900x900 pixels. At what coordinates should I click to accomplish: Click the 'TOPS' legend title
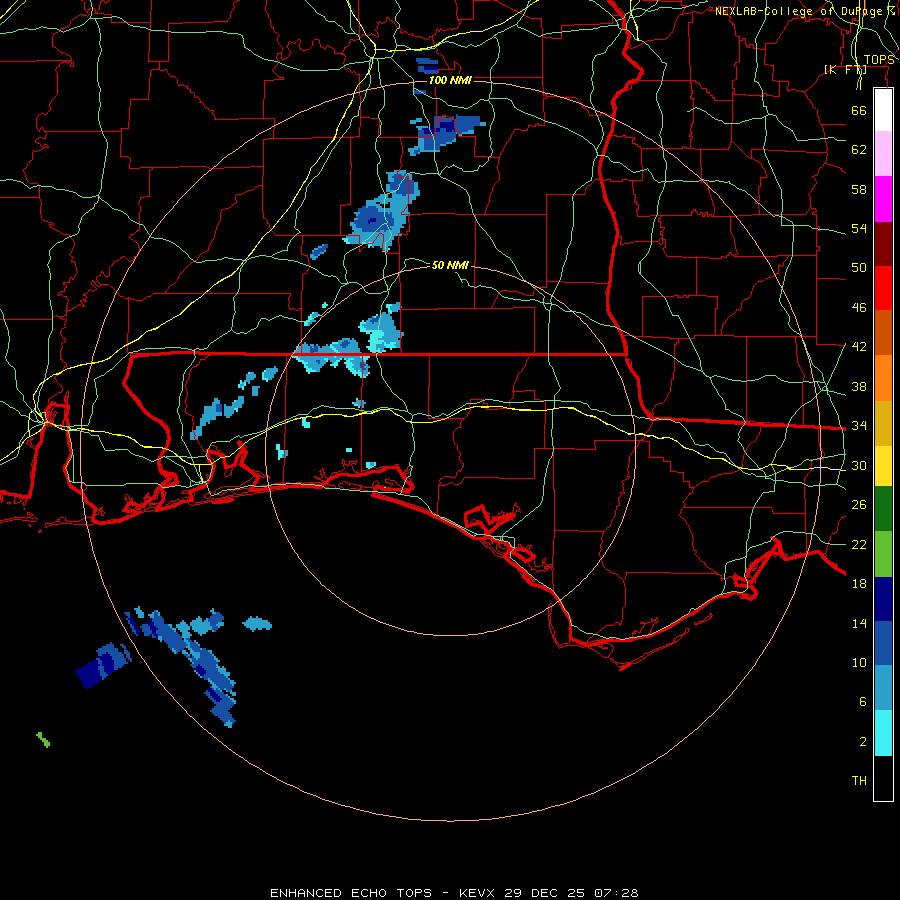pos(879,60)
